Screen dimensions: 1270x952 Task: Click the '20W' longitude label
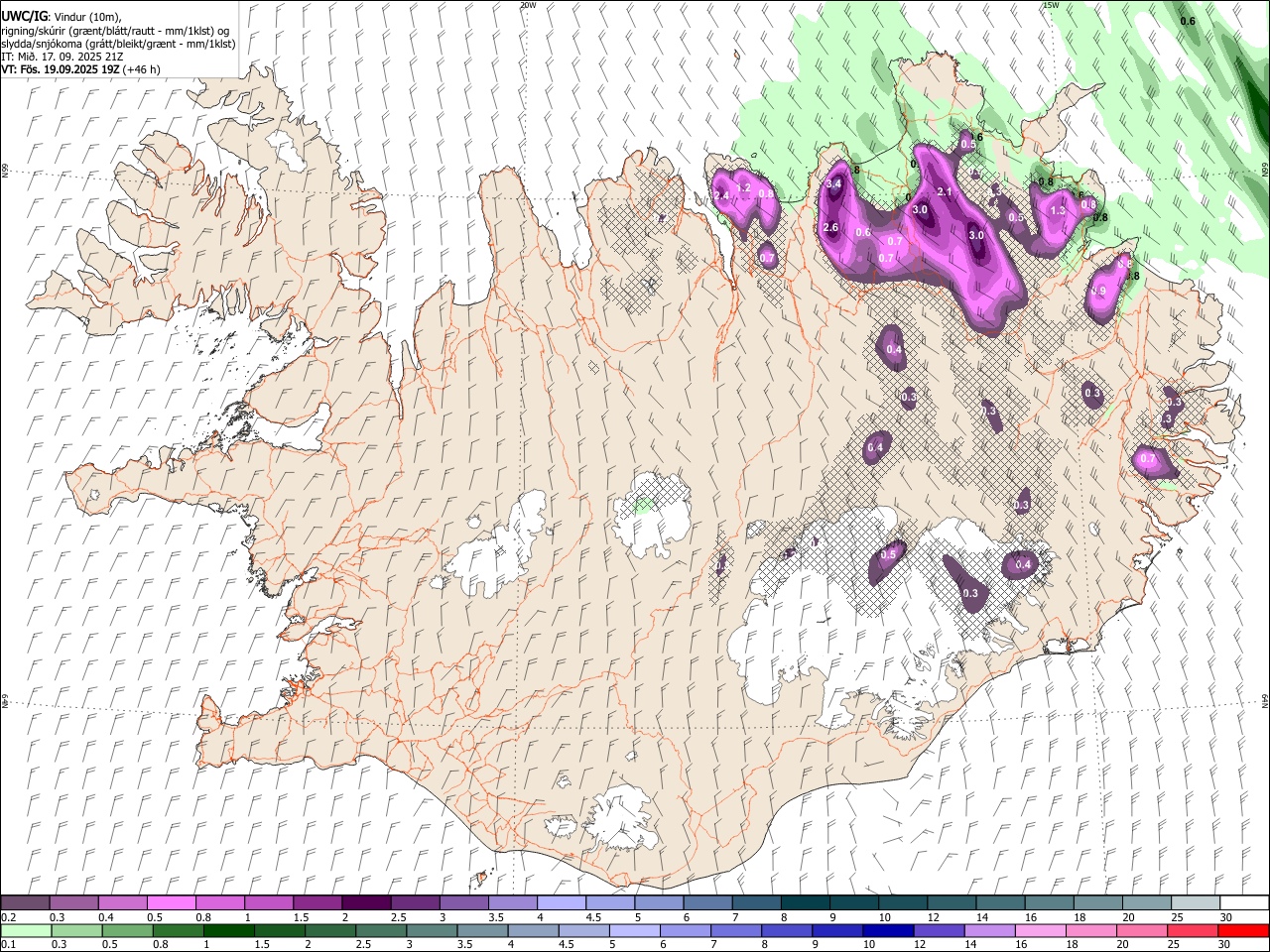click(x=528, y=5)
